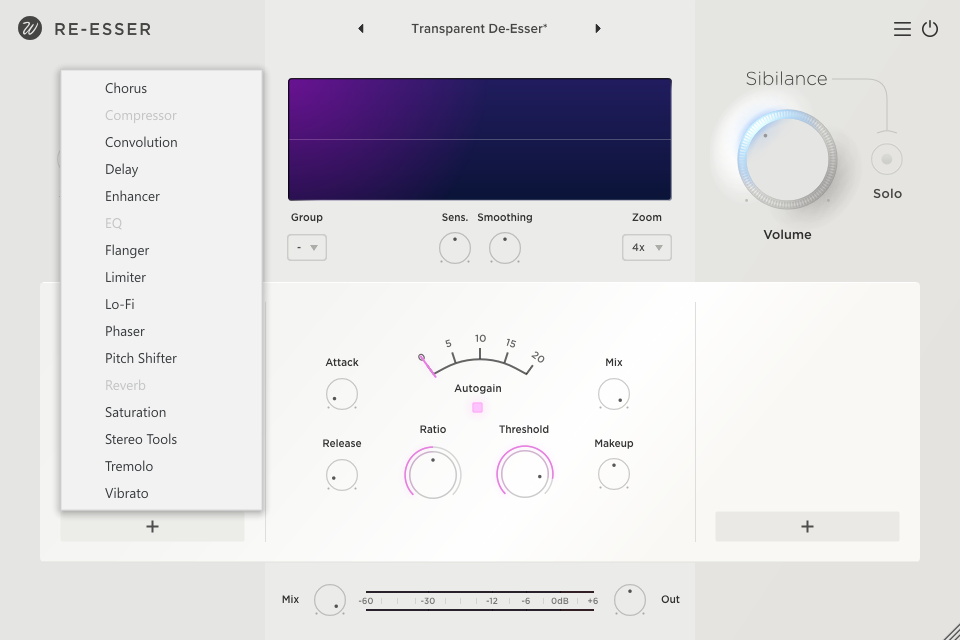Click the RE-ESSER logo icon
Image resolution: width=960 pixels, height=640 pixels.
click(30, 29)
